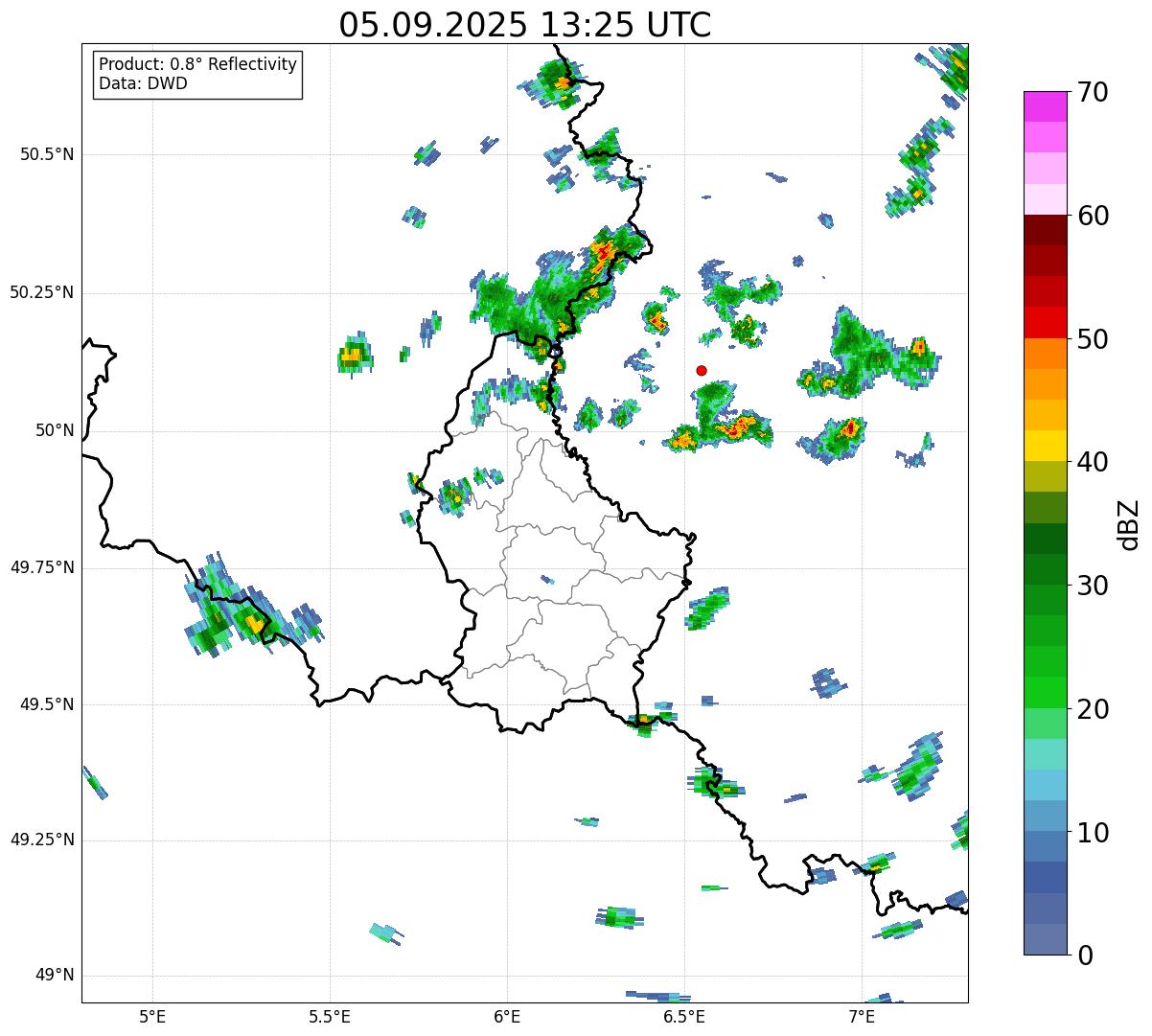Click the 6°E longitude label
Image resolution: width=1152 pixels, height=1036 pixels.
(x=507, y=1017)
